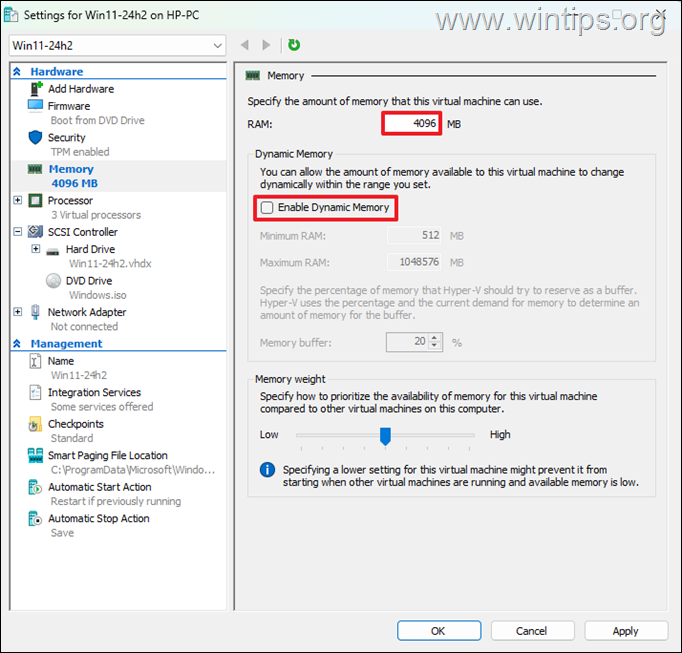Select Network Adapter in the tree

(x=87, y=312)
